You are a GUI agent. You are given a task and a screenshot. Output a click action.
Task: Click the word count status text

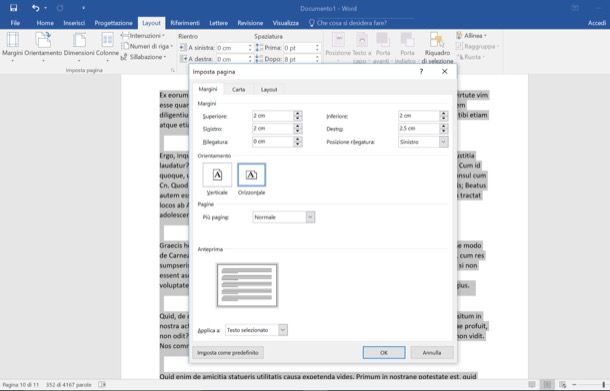tap(68, 385)
